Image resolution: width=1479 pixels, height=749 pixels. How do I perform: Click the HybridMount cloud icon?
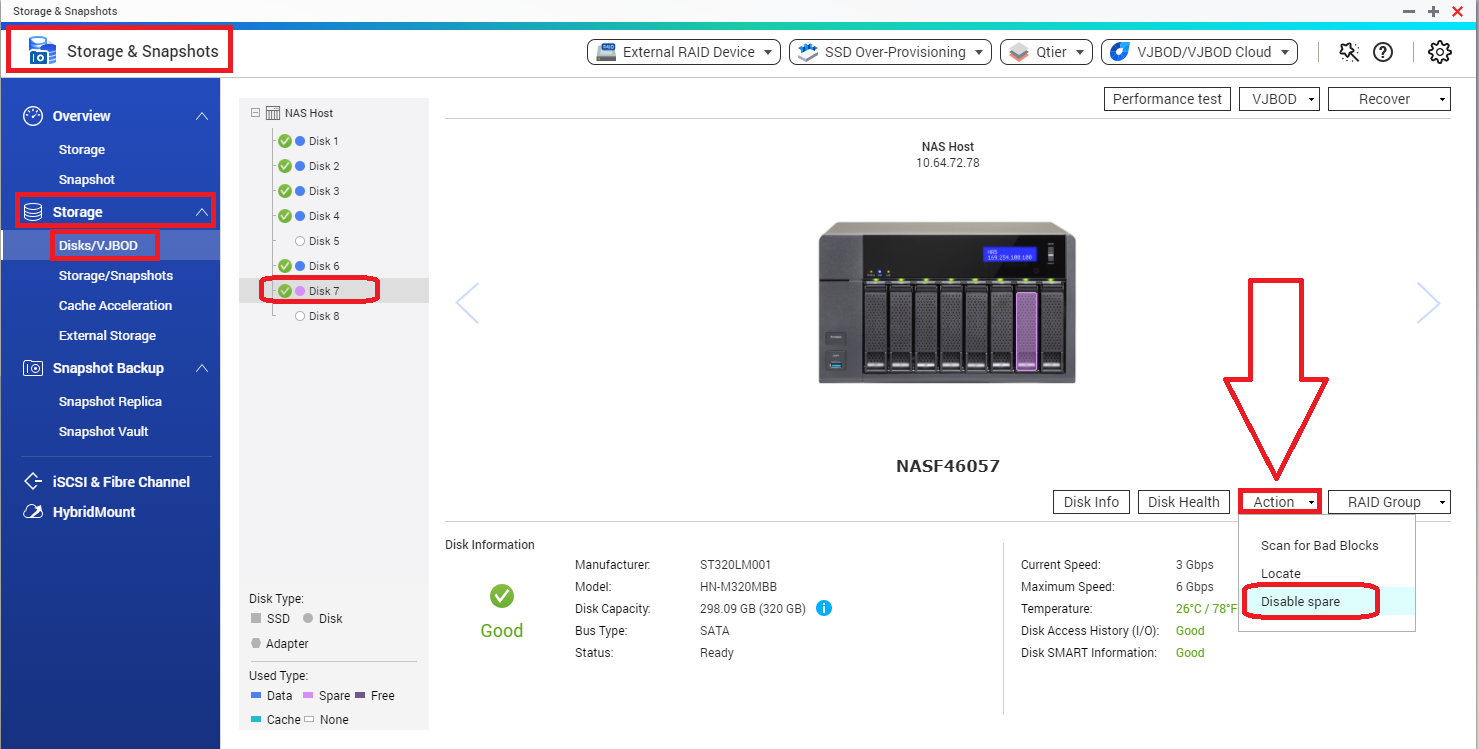pos(33,512)
